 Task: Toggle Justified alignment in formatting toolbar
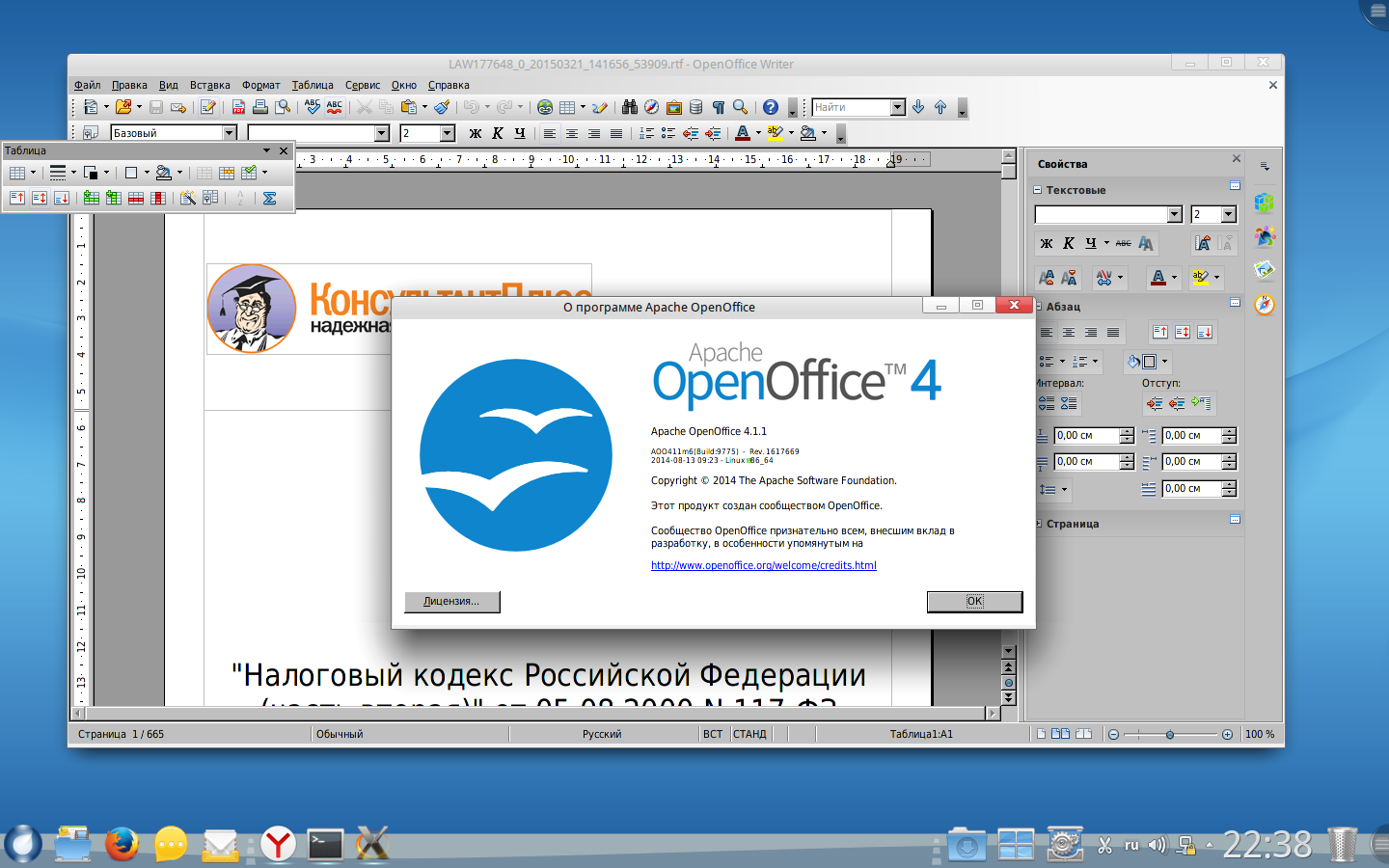tap(616, 133)
